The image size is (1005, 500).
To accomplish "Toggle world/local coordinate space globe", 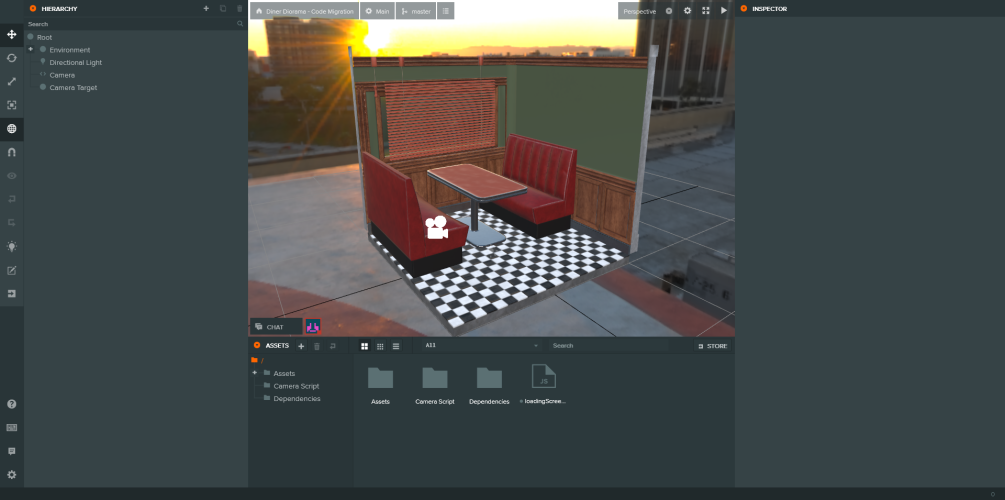I will [12, 129].
